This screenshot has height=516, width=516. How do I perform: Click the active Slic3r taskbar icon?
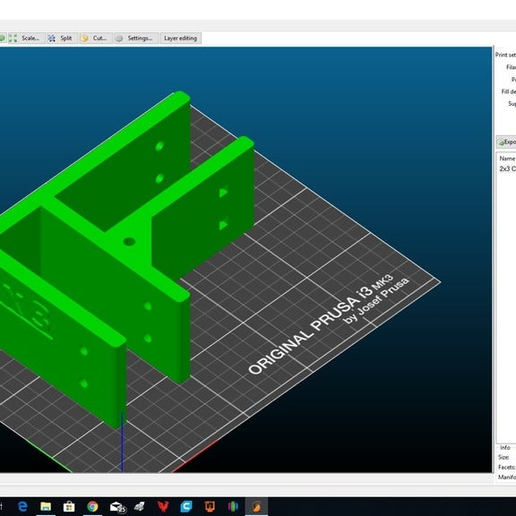coord(256,507)
